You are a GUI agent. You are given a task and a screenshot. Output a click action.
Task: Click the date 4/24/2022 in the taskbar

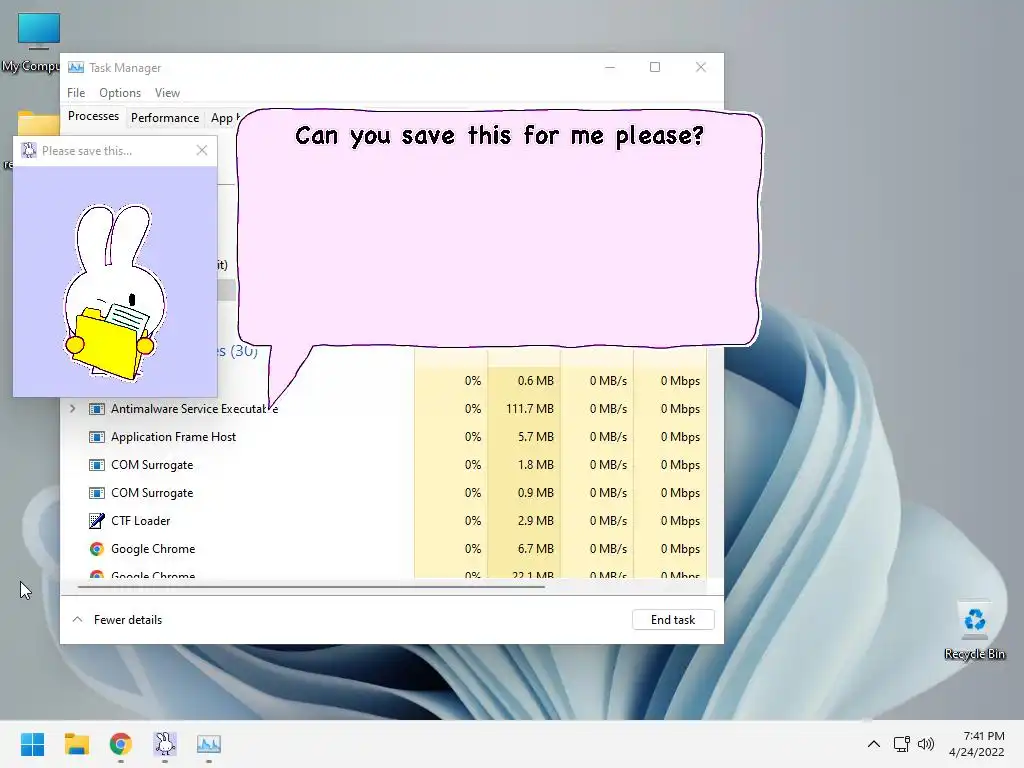pyautogui.click(x=976, y=752)
